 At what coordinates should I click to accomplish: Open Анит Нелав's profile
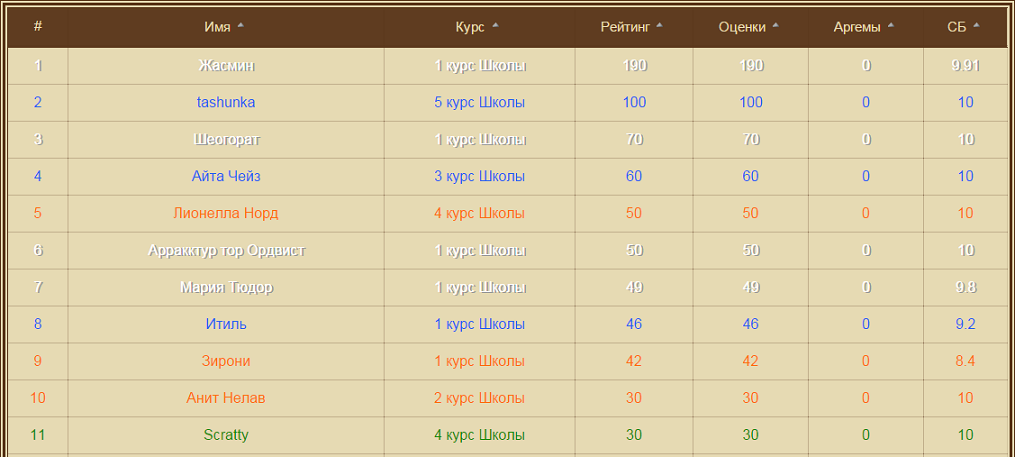[x=226, y=398]
